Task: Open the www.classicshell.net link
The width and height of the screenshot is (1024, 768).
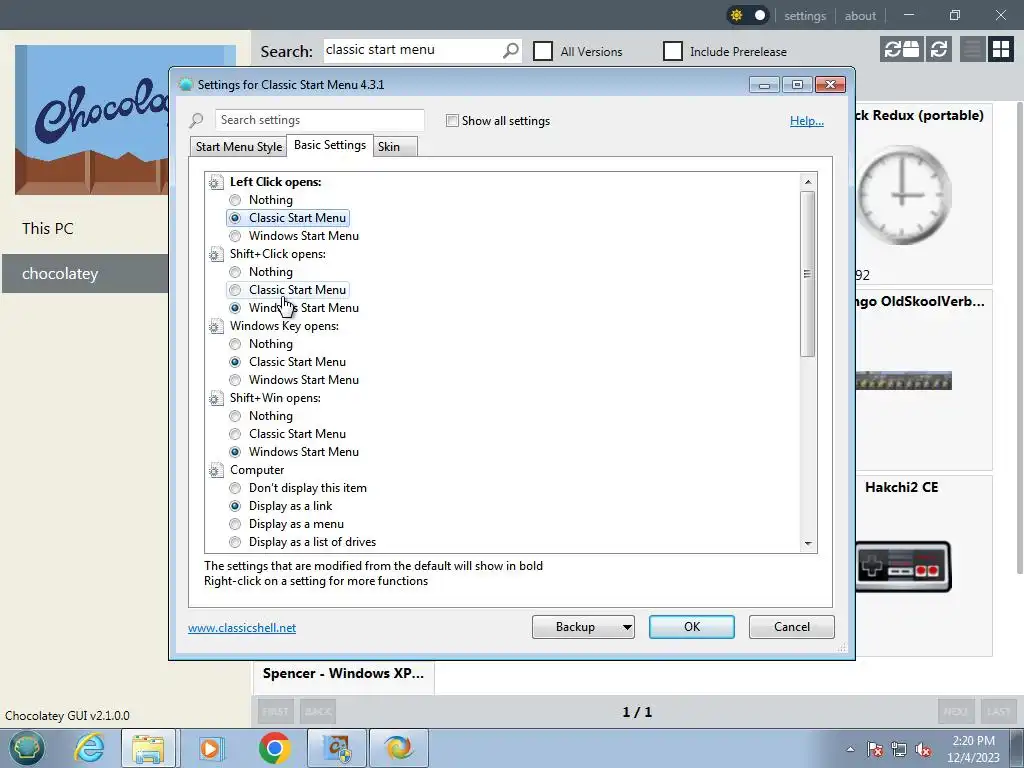Action: pyautogui.click(x=242, y=628)
